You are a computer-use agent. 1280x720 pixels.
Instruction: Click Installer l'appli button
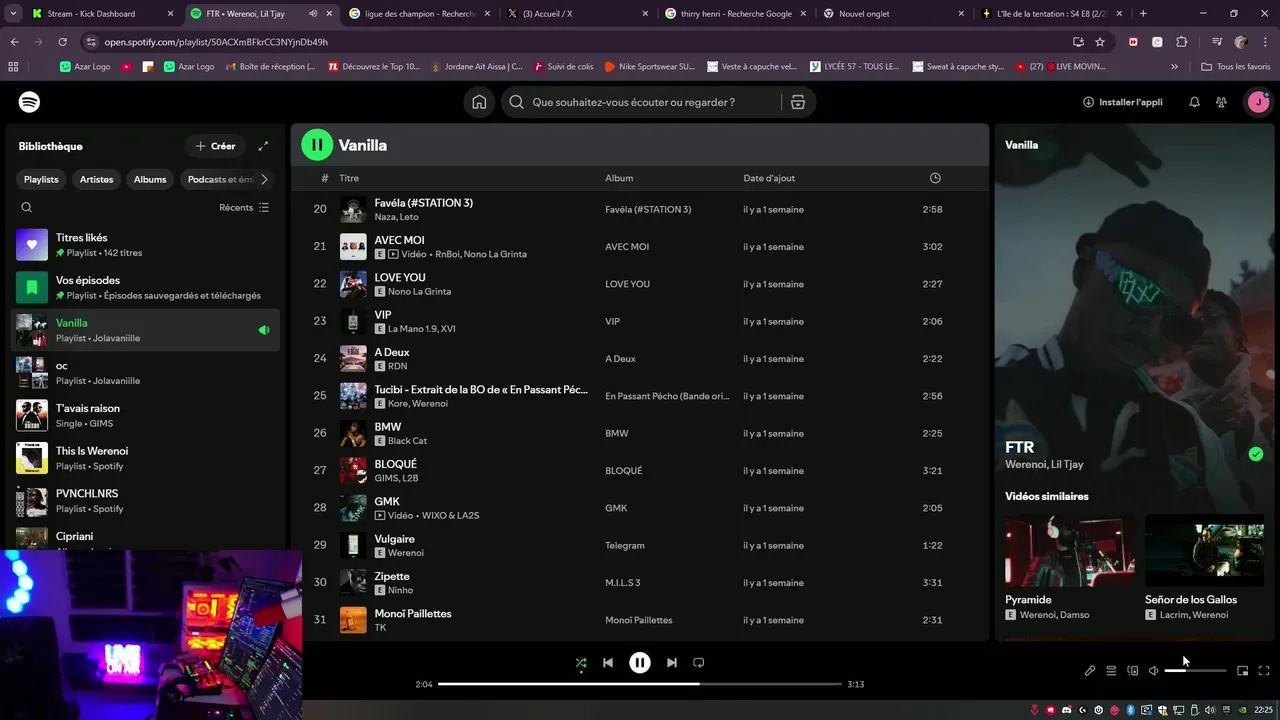(1122, 102)
